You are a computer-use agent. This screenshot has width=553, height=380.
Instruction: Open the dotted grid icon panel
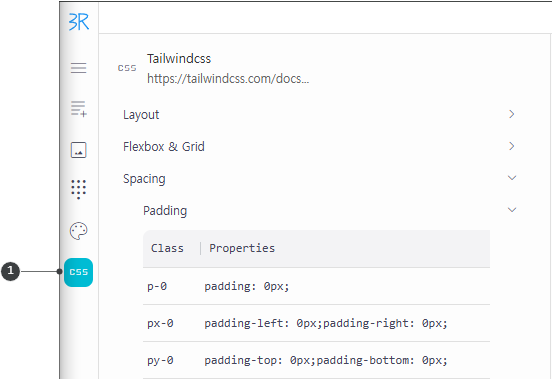[78, 189]
